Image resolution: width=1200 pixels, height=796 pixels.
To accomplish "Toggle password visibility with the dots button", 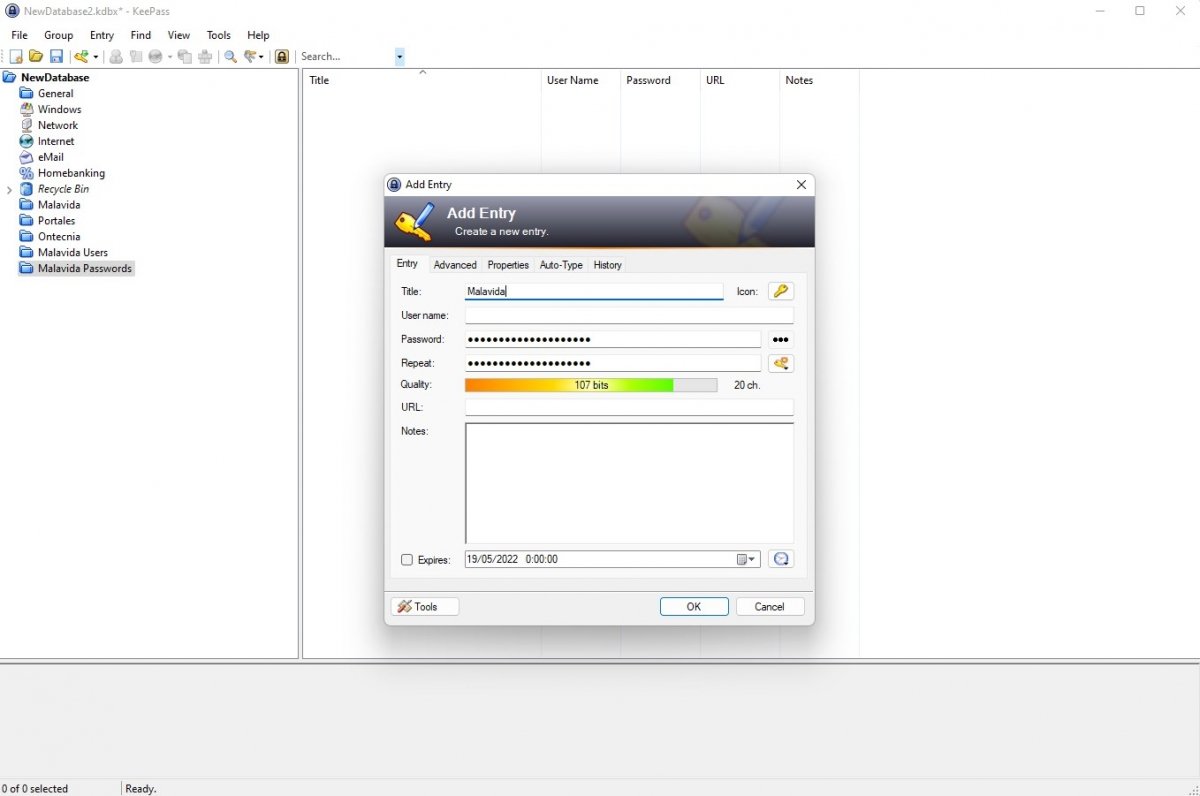I will point(781,339).
